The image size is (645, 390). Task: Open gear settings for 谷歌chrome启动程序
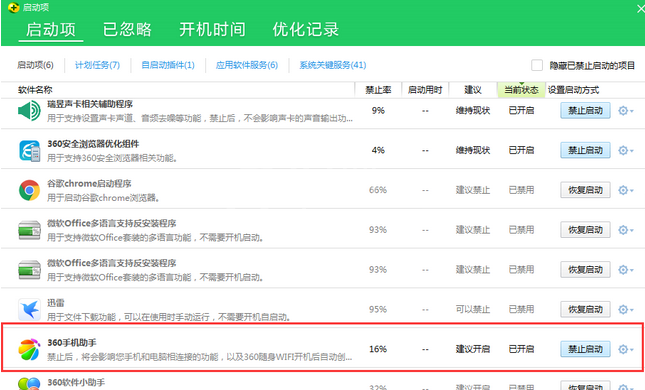(625, 190)
